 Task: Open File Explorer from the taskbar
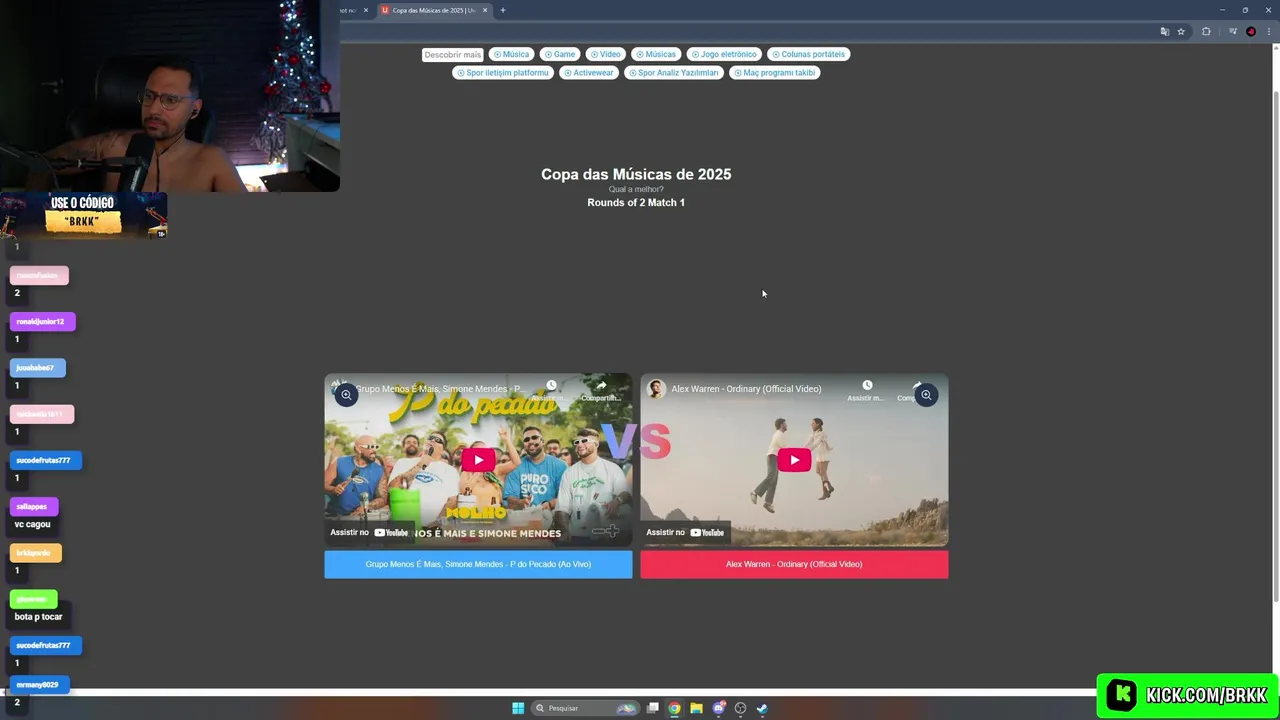(697, 708)
